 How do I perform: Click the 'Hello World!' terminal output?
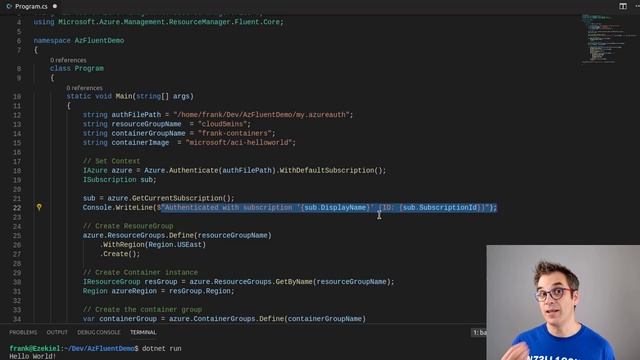33,356
